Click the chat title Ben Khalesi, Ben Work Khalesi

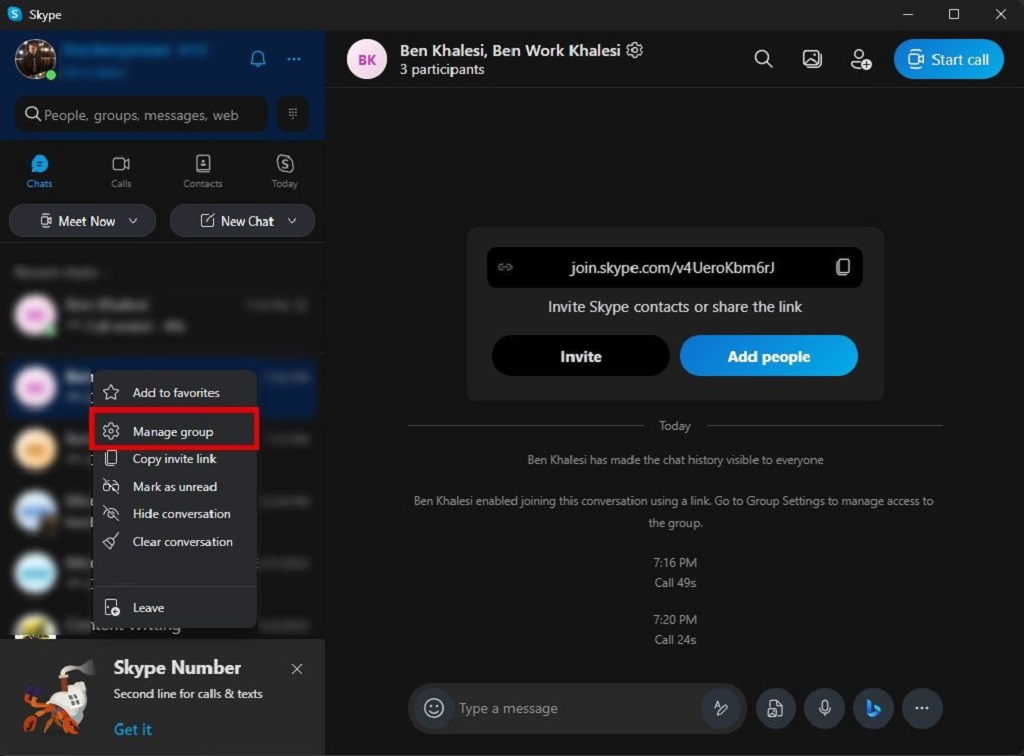point(510,50)
